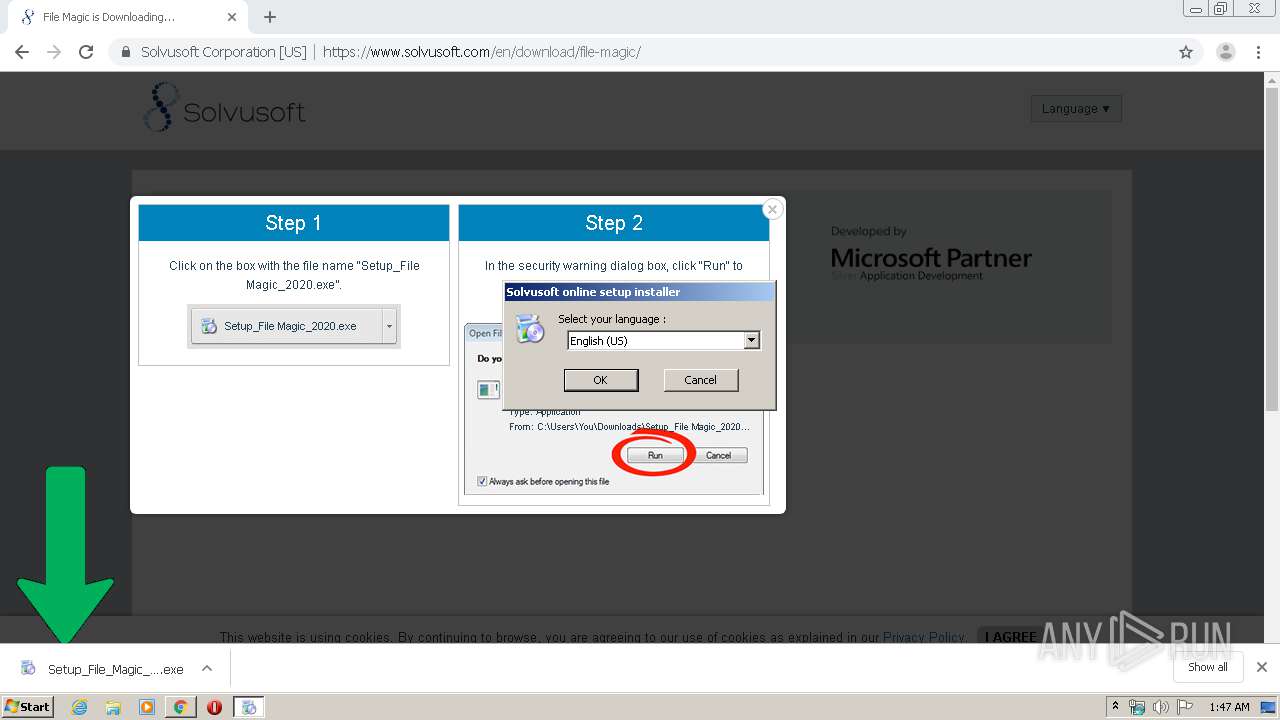Click the I AGREE cookie button
The width and height of the screenshot is (1280, 720).
pyautogui.click(x=1011, y=637)
